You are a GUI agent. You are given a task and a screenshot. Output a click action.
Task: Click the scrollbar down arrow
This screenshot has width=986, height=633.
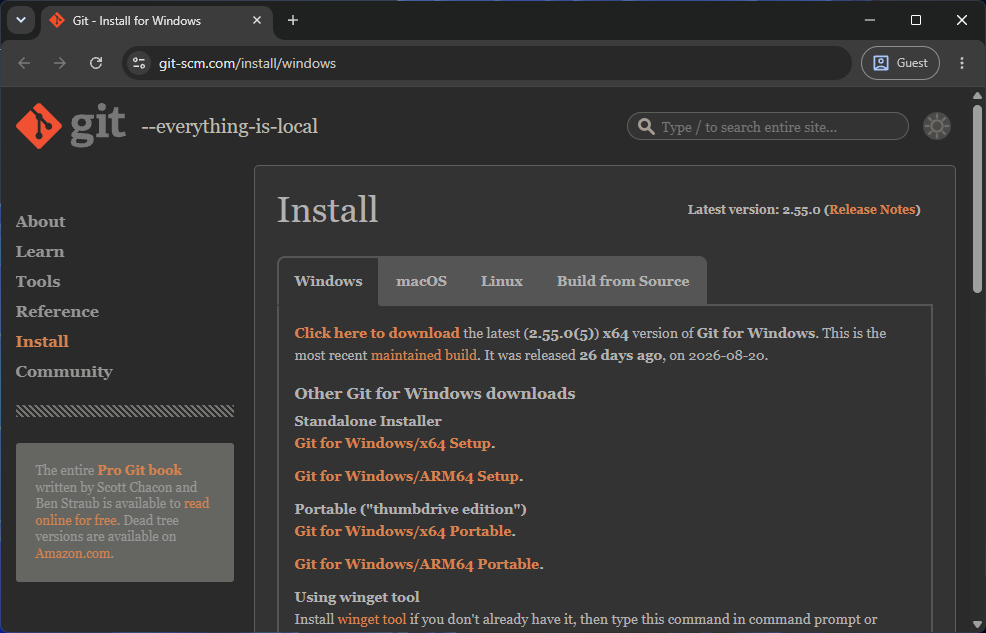(x=977, y=625)
